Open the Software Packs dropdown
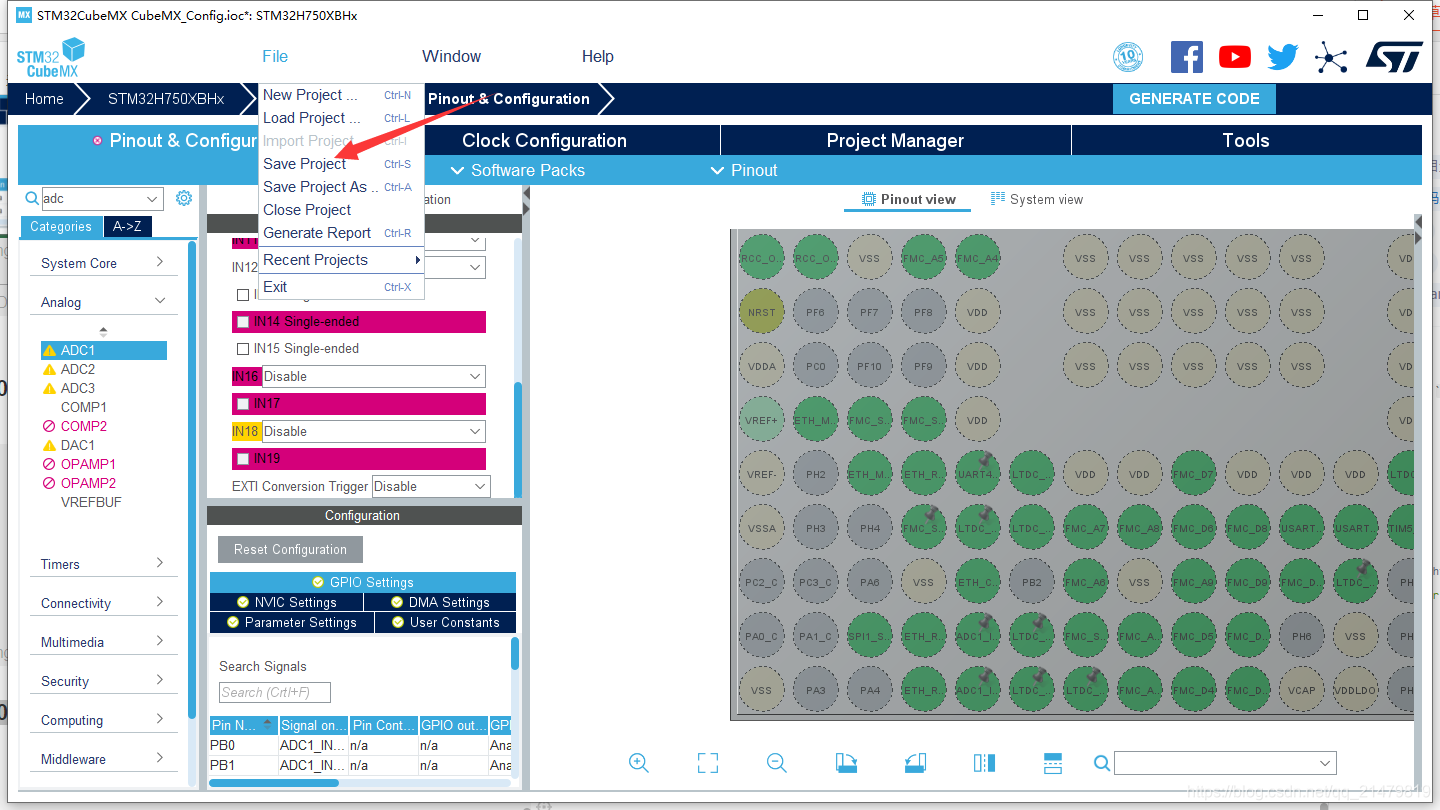This screenshot has height=810, width=1440. (518, 170)
